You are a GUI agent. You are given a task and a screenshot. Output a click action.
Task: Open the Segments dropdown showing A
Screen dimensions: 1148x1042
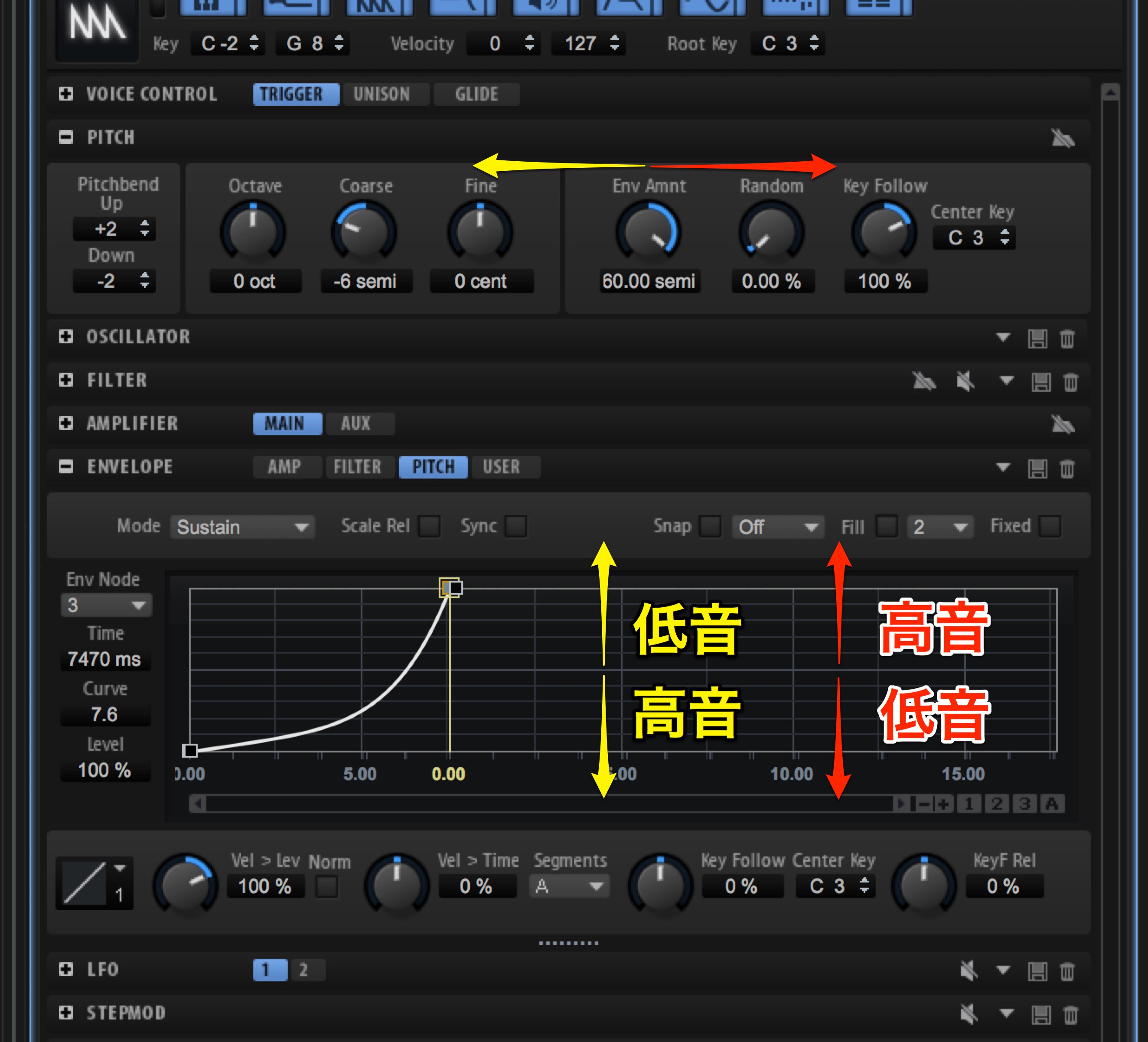point(569,886)
